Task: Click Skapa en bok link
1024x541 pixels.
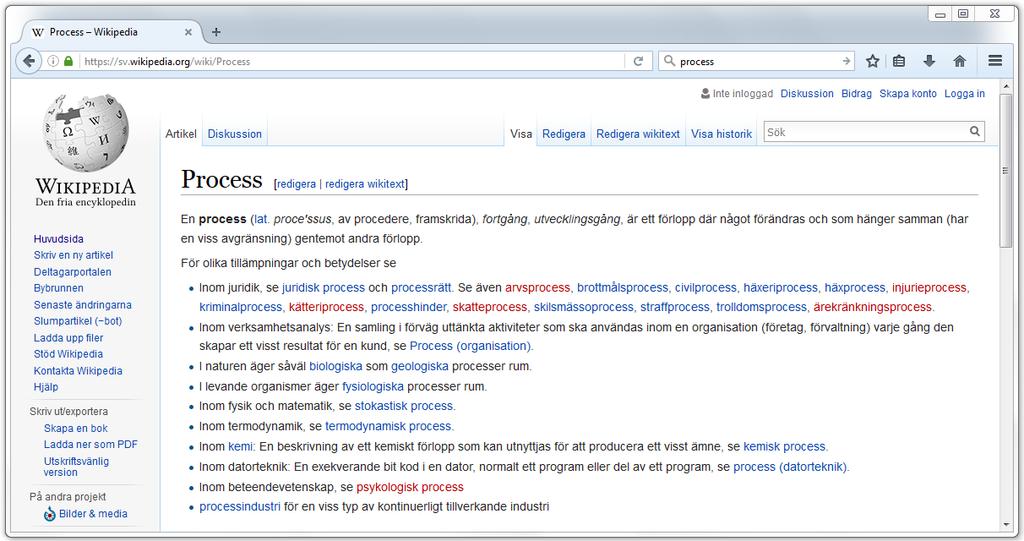Action: click(x=76, y=429)
